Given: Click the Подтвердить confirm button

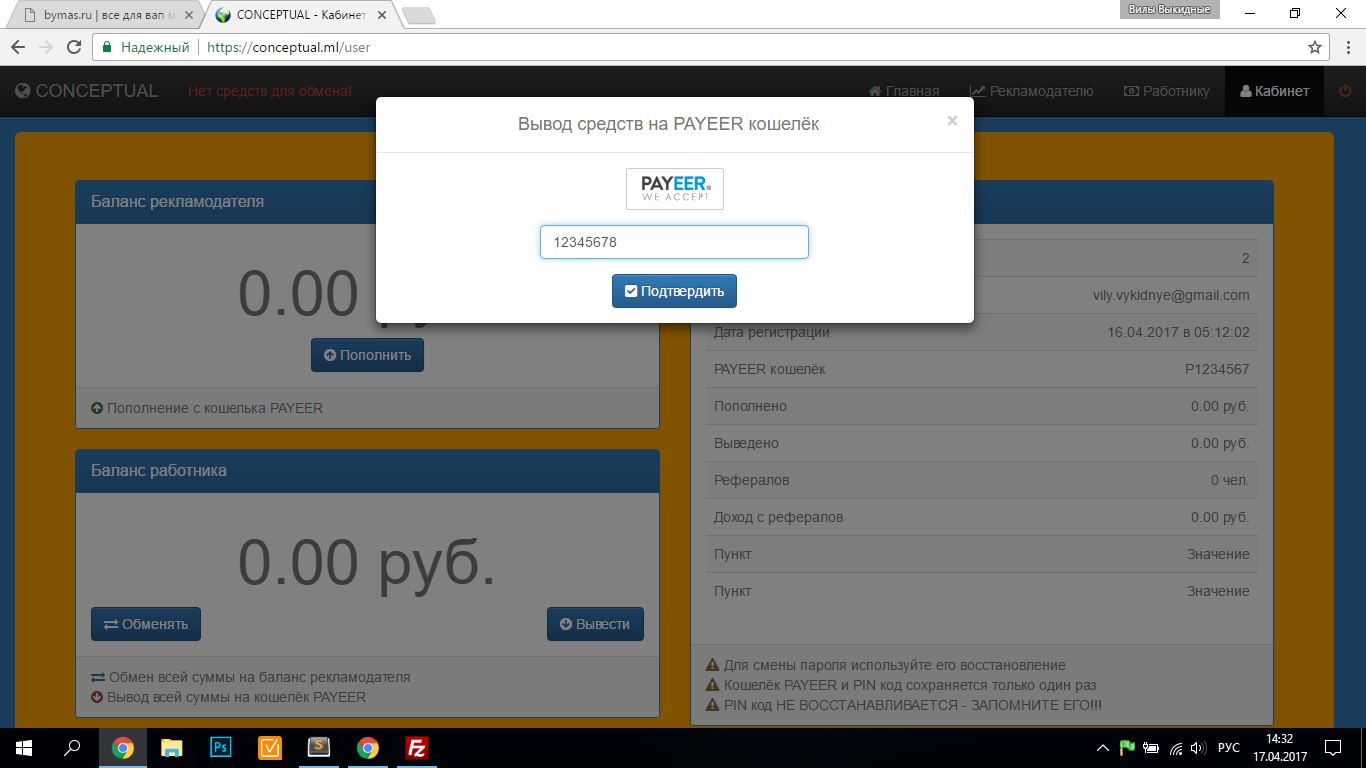Looking at the screenshot, I should (x=674, y=291).
